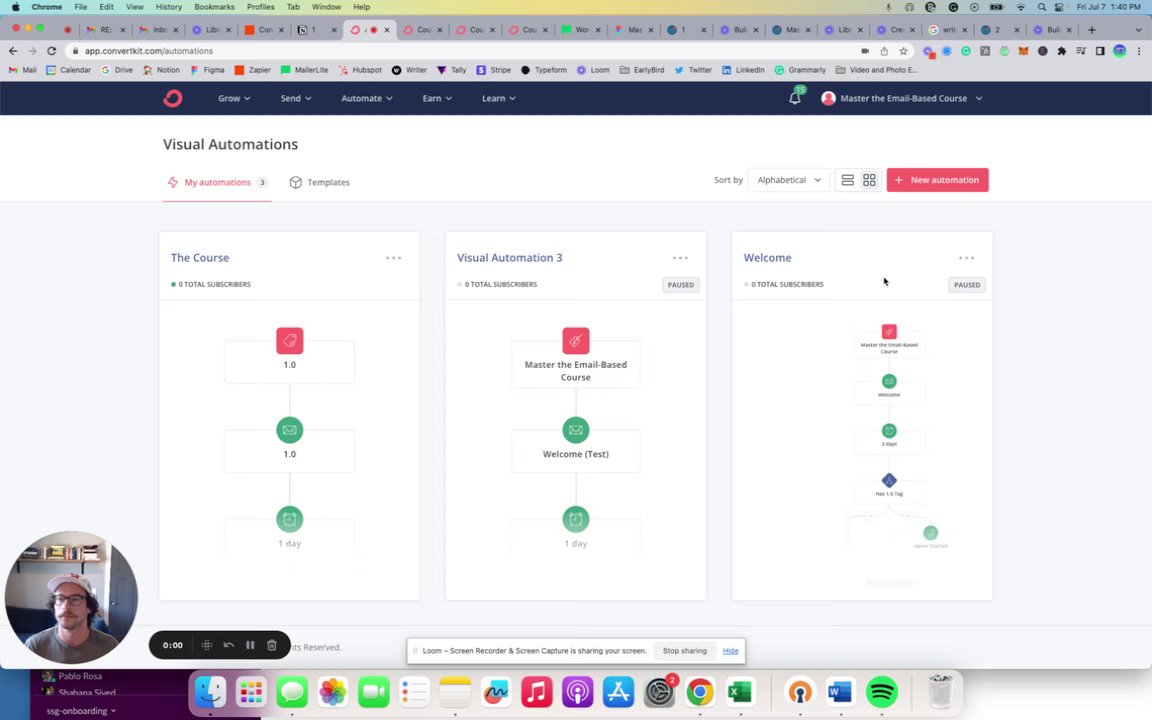This screenshot has width=1152, height=720.
Task: Expand the Automate menu
Action: coord(367,98)
